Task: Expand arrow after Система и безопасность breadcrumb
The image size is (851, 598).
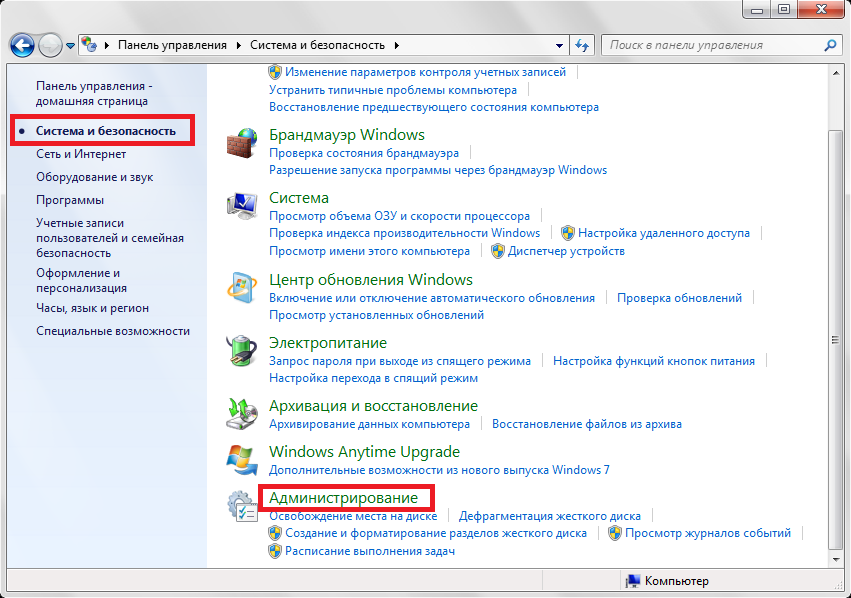Action: (397, 46)
